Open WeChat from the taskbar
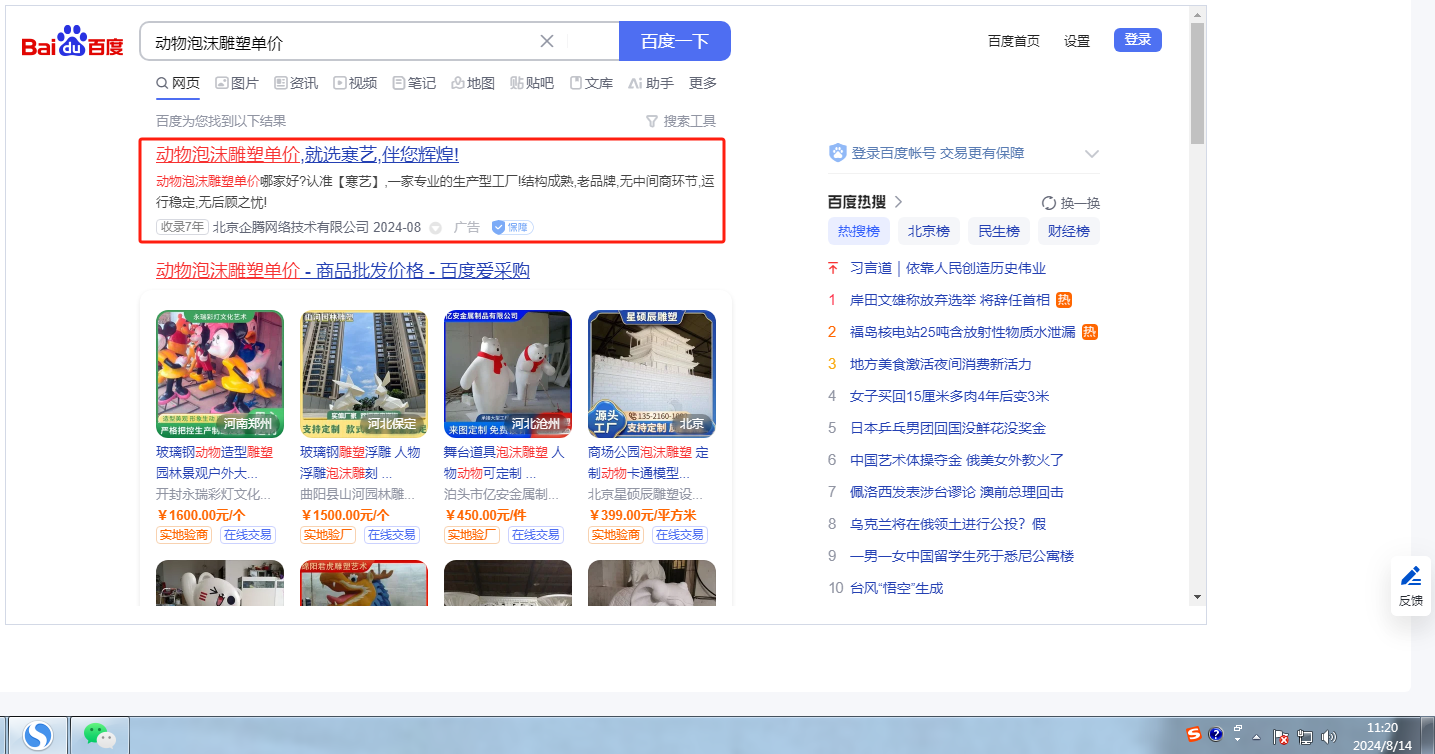This screenshot has width=1435, height=754. click(99, 736)
